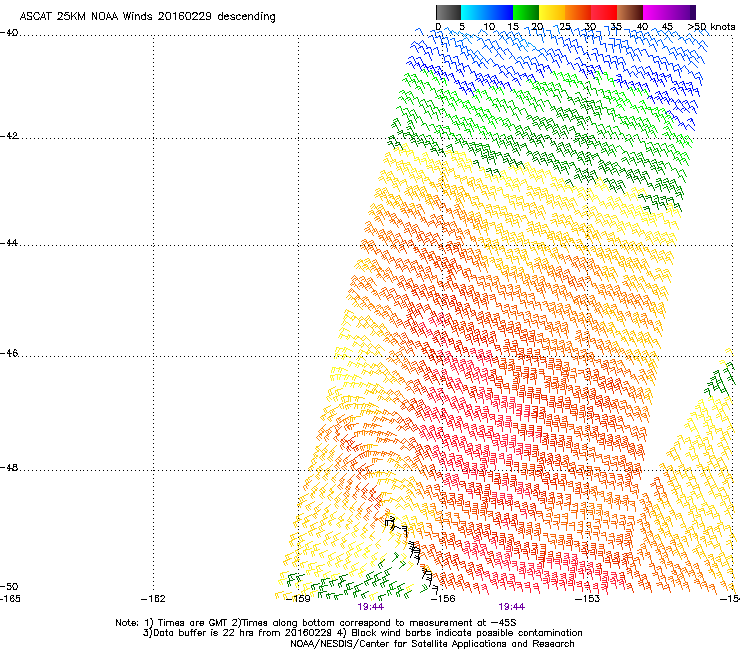Click the 19:44 time label between -159 and -156
The width and height of the screenshot is (740, 650).
[x=370, y=607]
